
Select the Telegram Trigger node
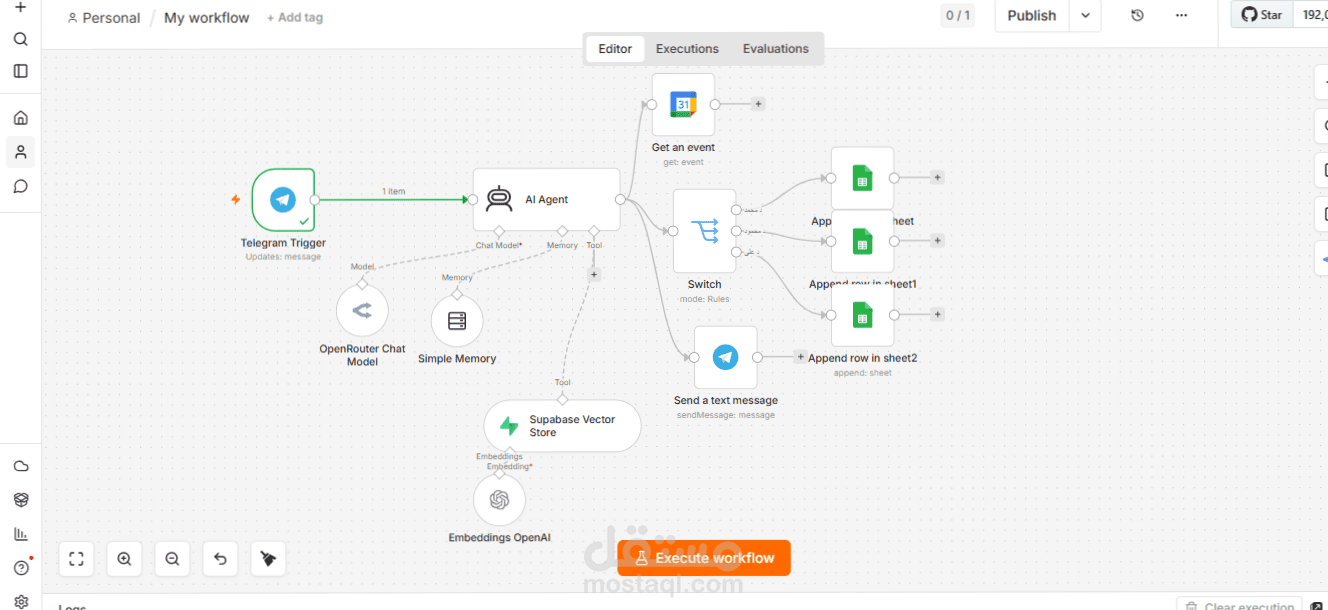283,199
